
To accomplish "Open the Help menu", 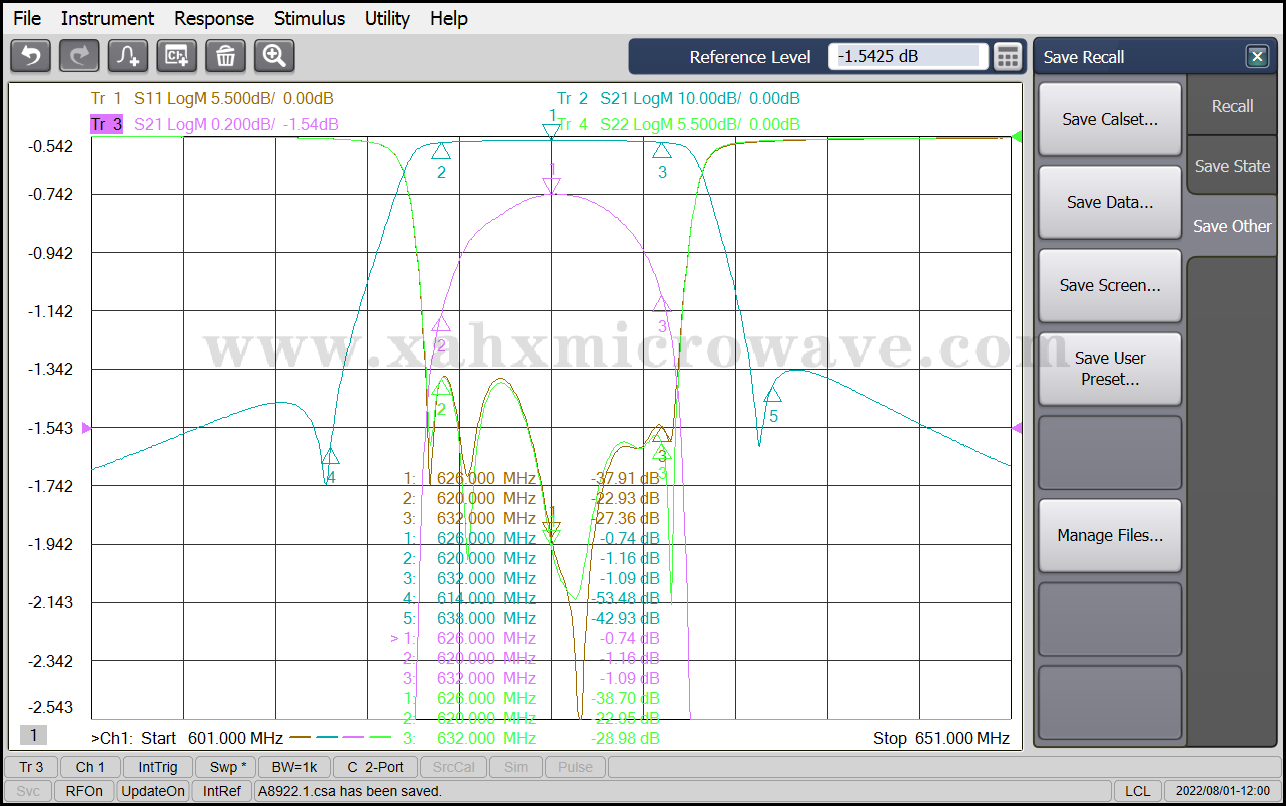I will click(x=449, y=18).
